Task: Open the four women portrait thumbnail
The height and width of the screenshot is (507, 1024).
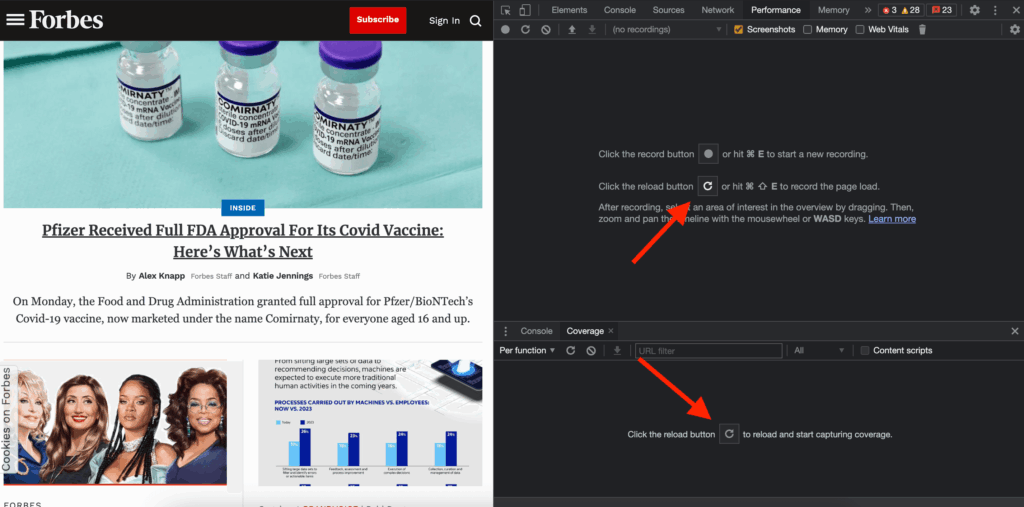Action: click(x=115, y=423)
